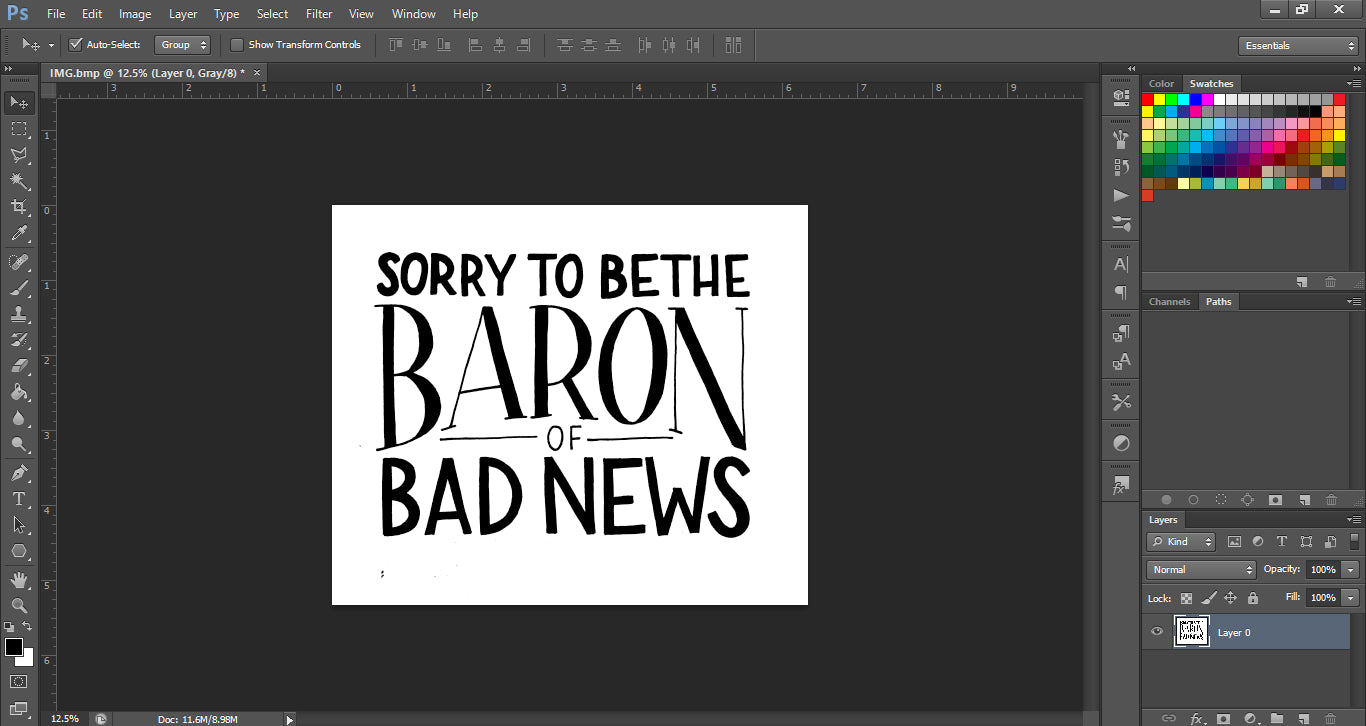Click the Opacity 100% value field
Viewport: 1366px width, 726px height.
(x=1323, y=569)
